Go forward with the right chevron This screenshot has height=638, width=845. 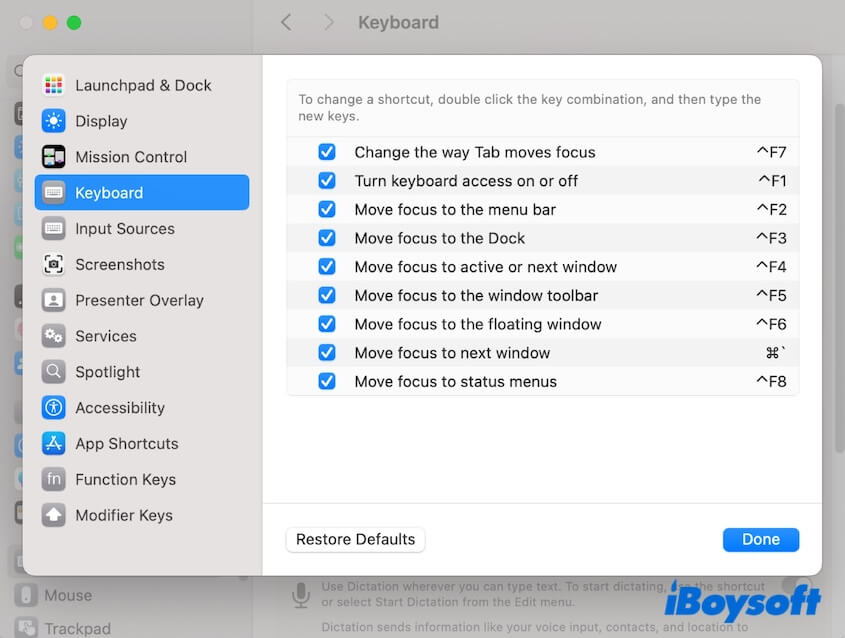pos(328,22)
